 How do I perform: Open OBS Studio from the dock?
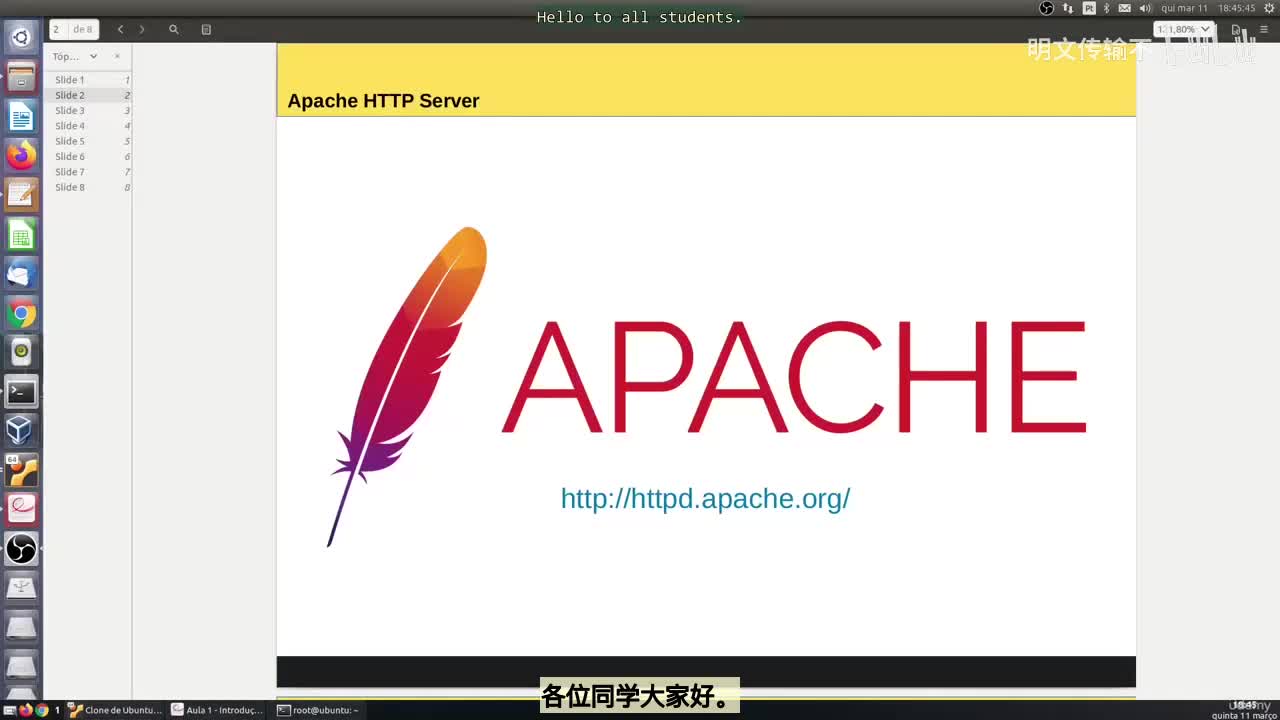(x=21, y=548)
